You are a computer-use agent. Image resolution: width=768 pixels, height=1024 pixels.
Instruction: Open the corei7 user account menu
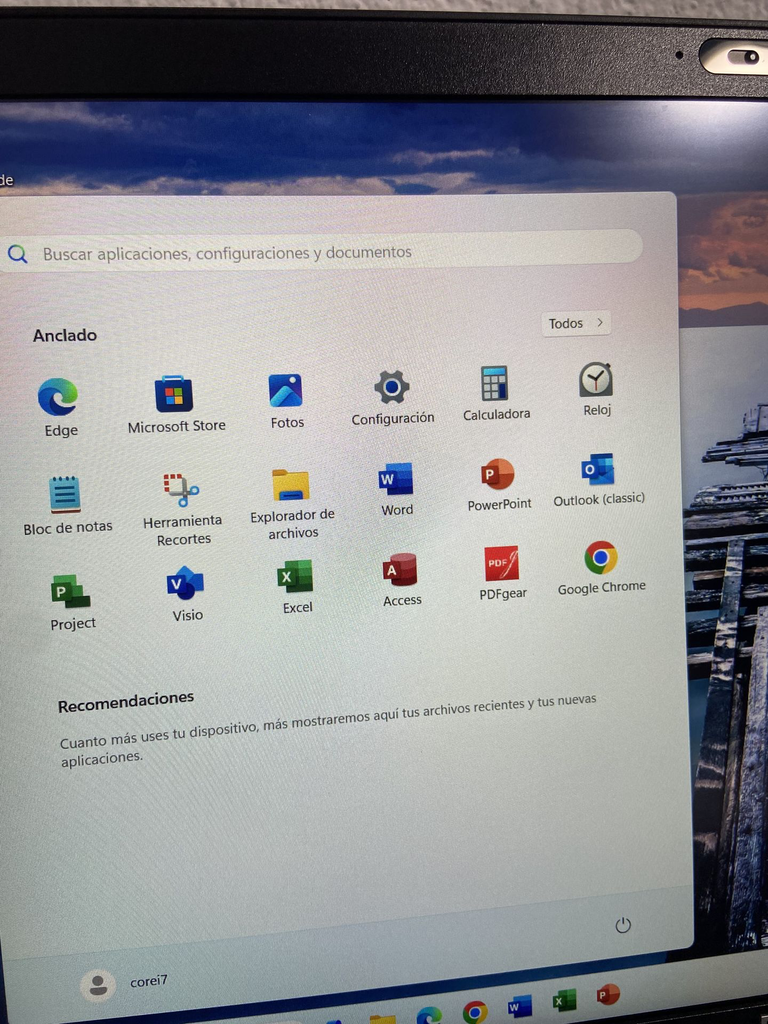coord(124,983)
